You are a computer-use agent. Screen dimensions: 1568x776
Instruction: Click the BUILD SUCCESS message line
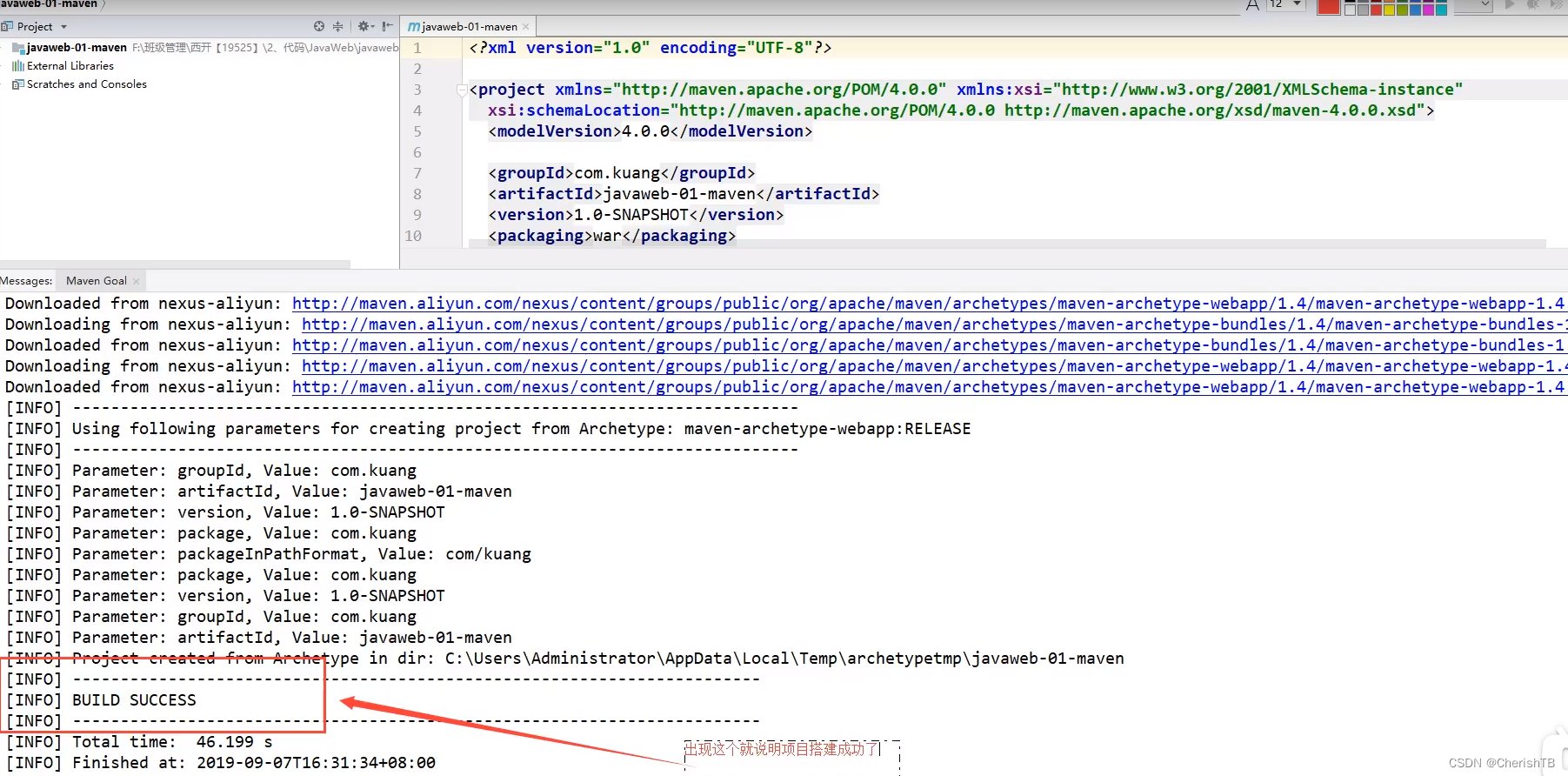[101, 700]
